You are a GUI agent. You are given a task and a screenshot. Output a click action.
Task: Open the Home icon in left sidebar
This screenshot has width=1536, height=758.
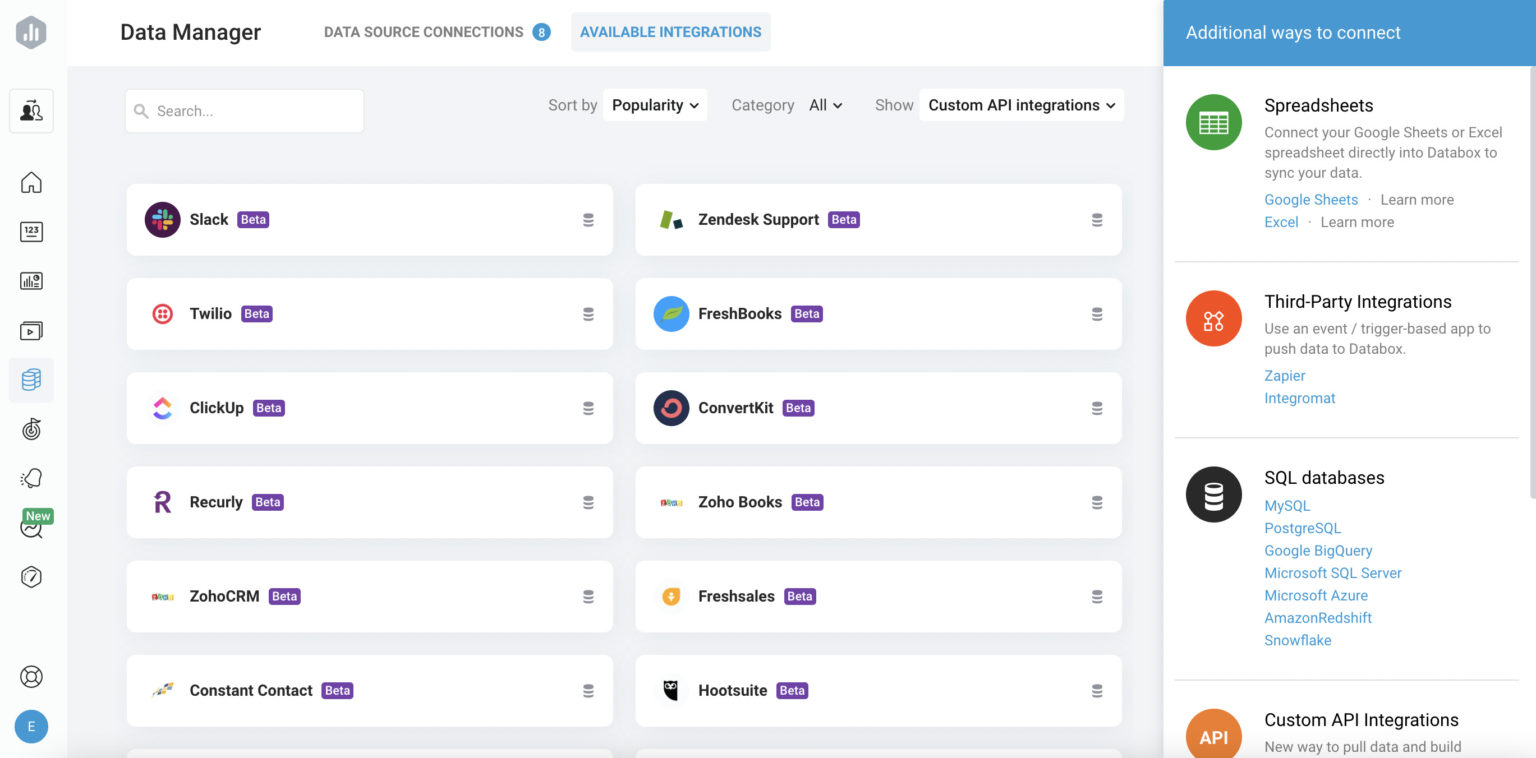point(31,182)
